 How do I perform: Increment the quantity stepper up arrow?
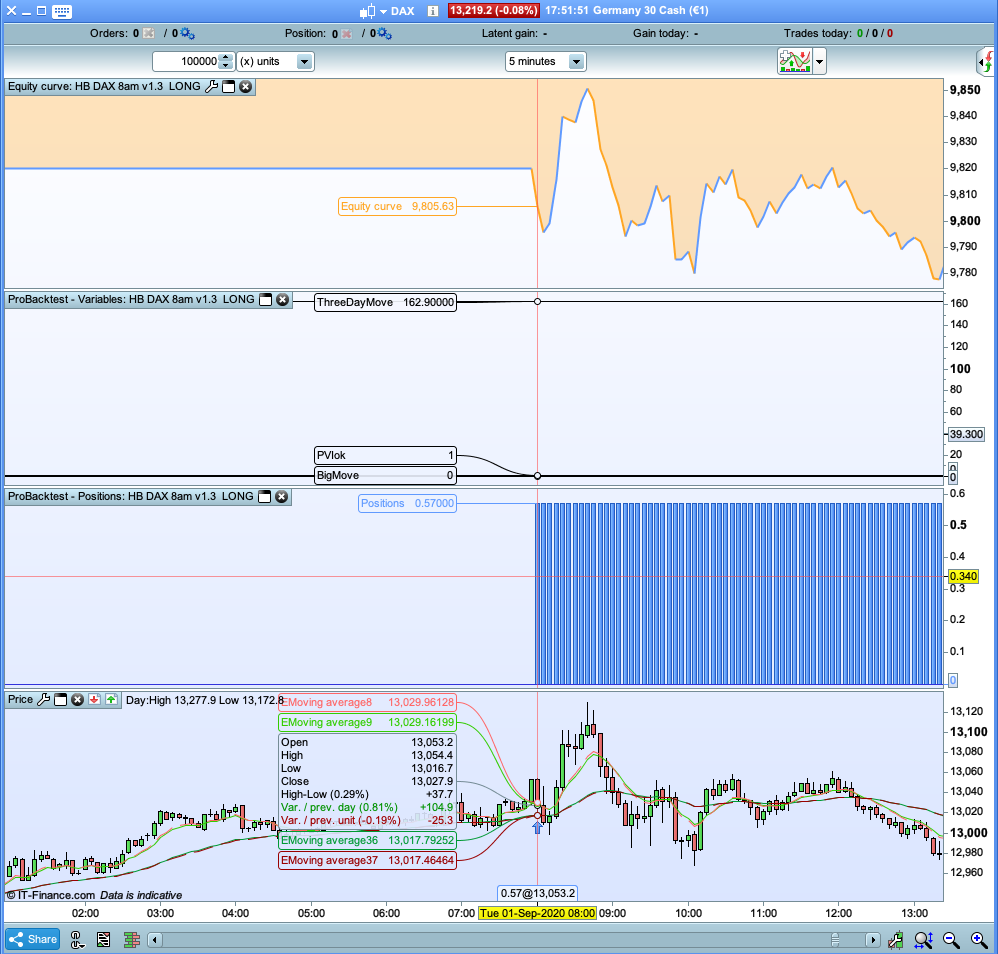[226, 57]
